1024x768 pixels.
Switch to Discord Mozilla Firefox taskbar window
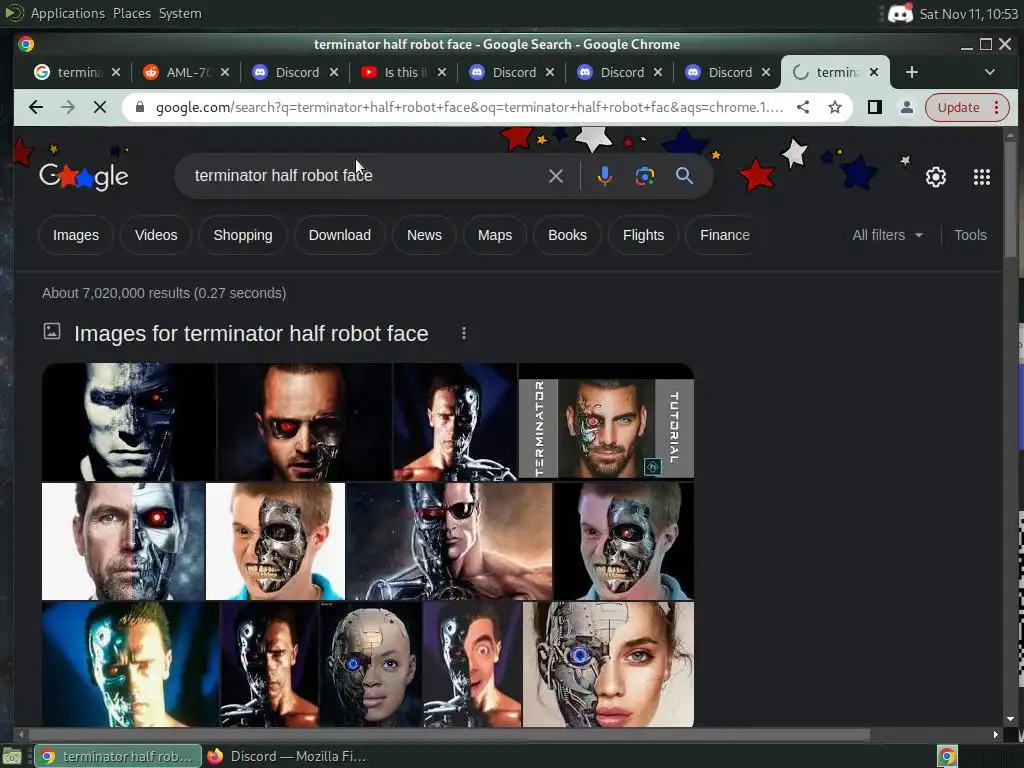286,756
